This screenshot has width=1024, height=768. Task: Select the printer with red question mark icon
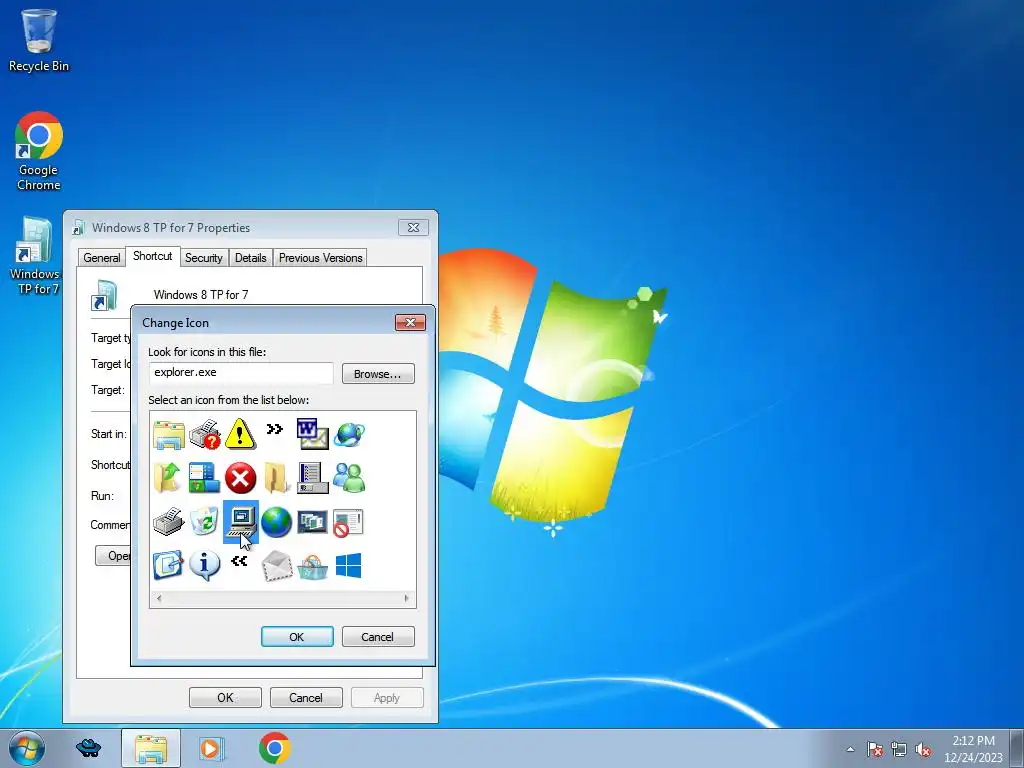(205, 434)
